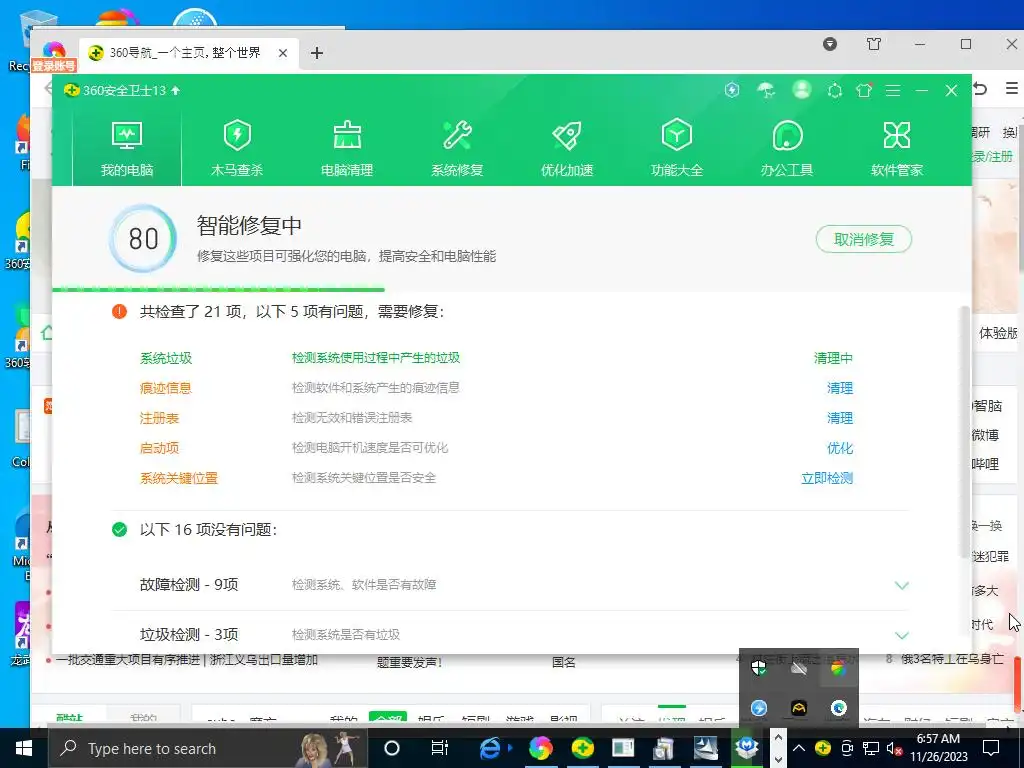Switch to 木马查杀 tab
Image resolution: width=1024 pixels, height=768 pixels.
click(236, 149)
